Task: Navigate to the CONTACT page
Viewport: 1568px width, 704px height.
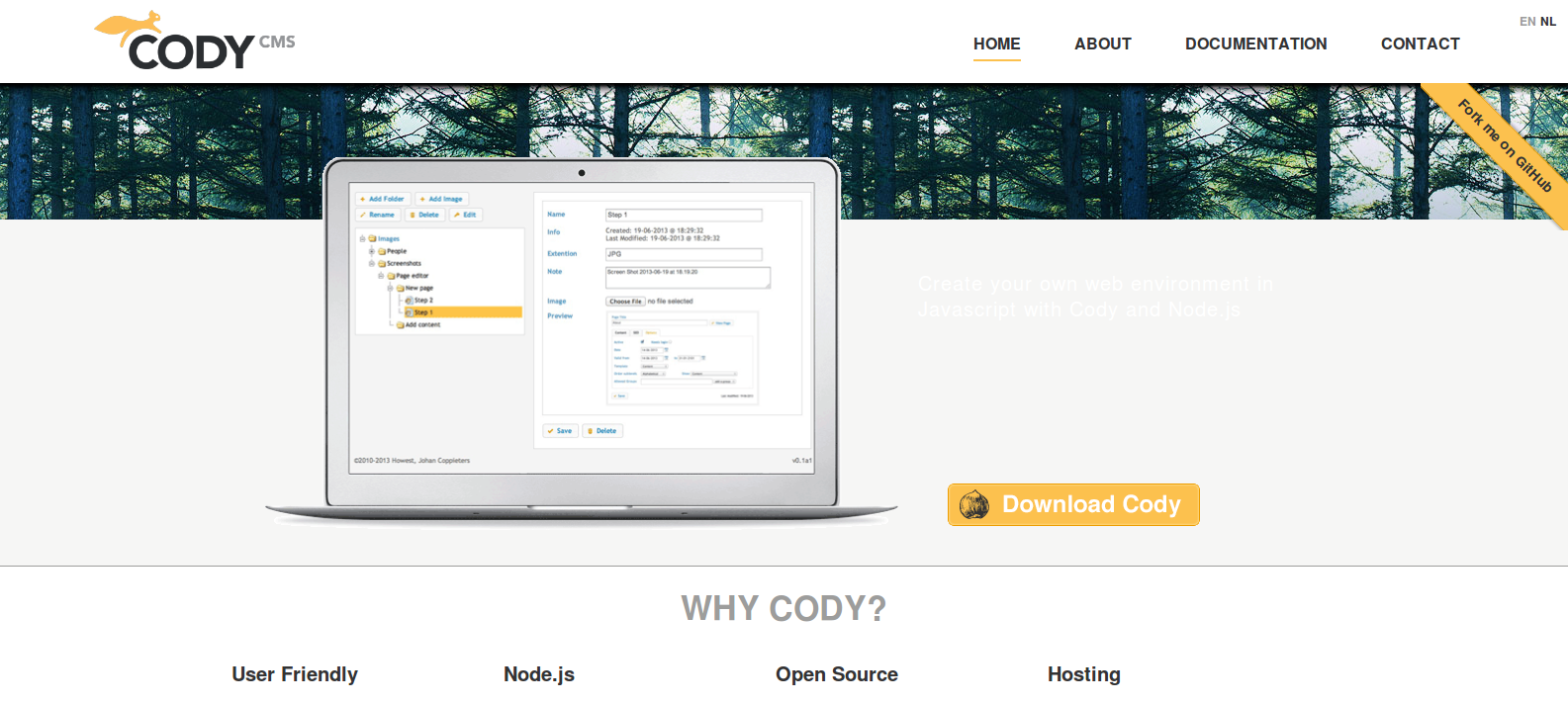Action: pos(1421,44)
